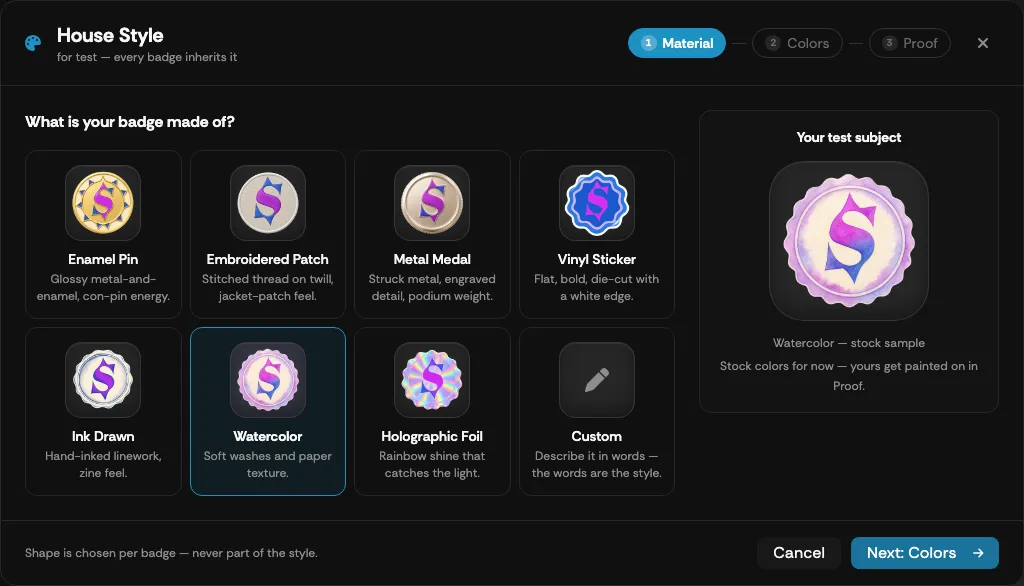The image size is (1024, 586).
Task: Open the Custom pencil icon option
Action: click(x=596, y=380)
